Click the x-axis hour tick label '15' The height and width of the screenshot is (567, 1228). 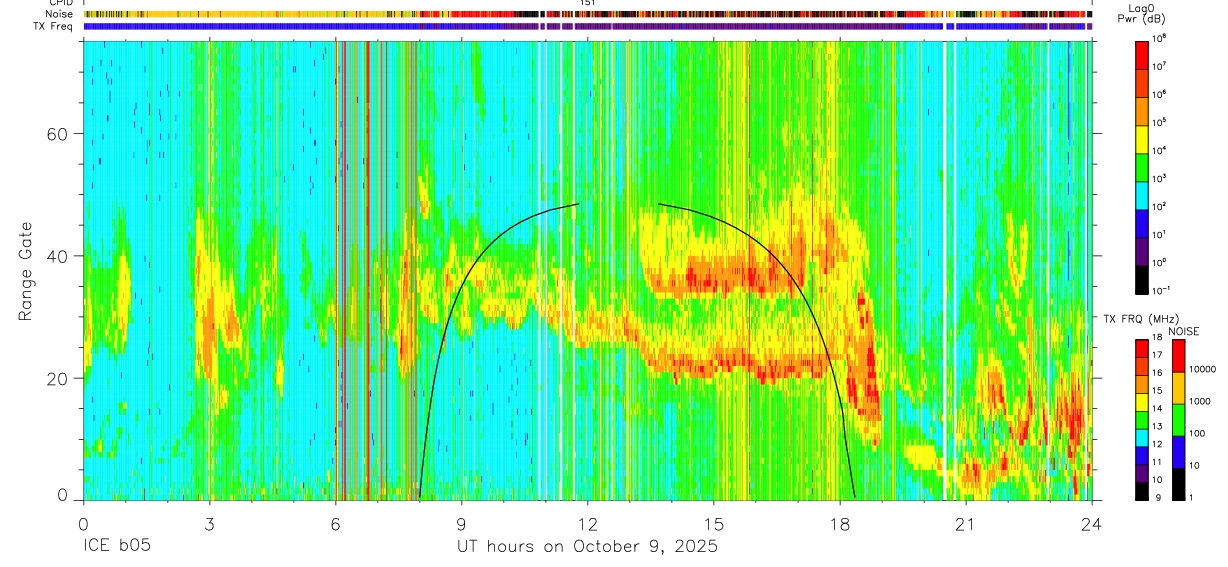pos(713,524)
